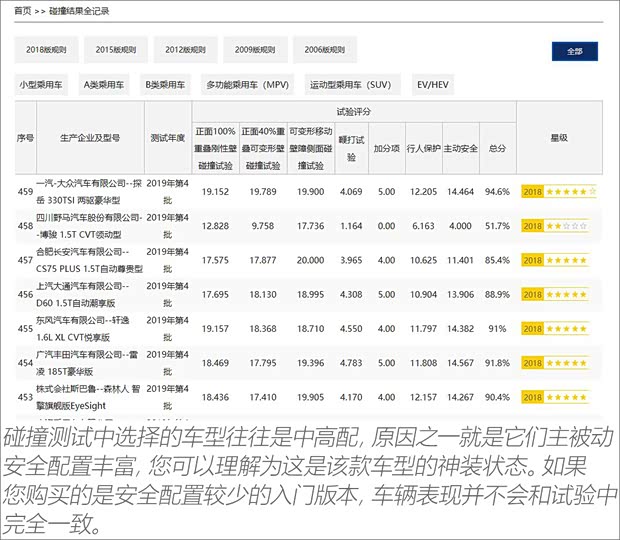620x540 pixels.
Task: Click the 主动安全 column header
Action: pyautogui.click(x=461, y=148)
